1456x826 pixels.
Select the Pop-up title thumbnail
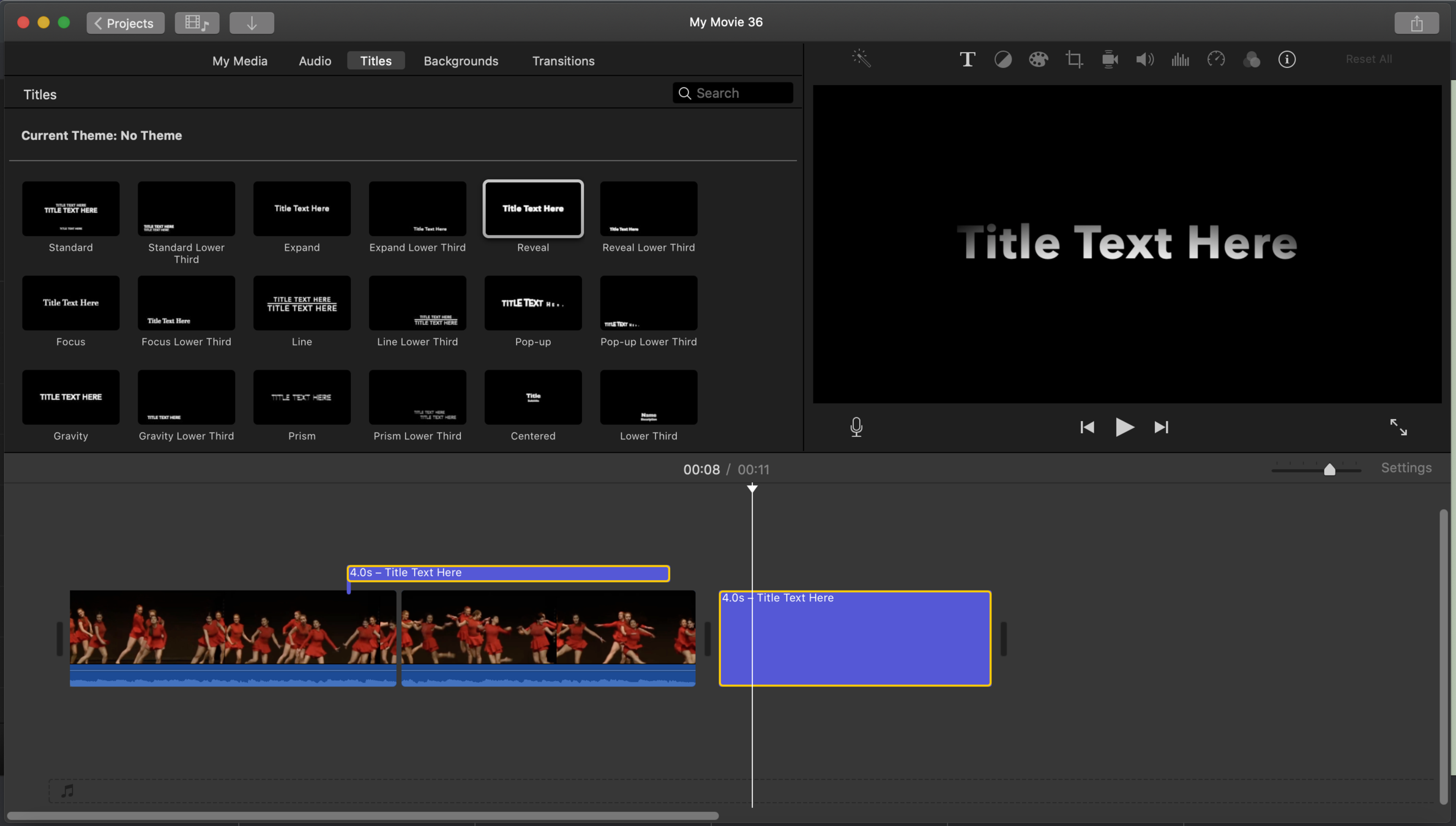[x=532, y=303]
